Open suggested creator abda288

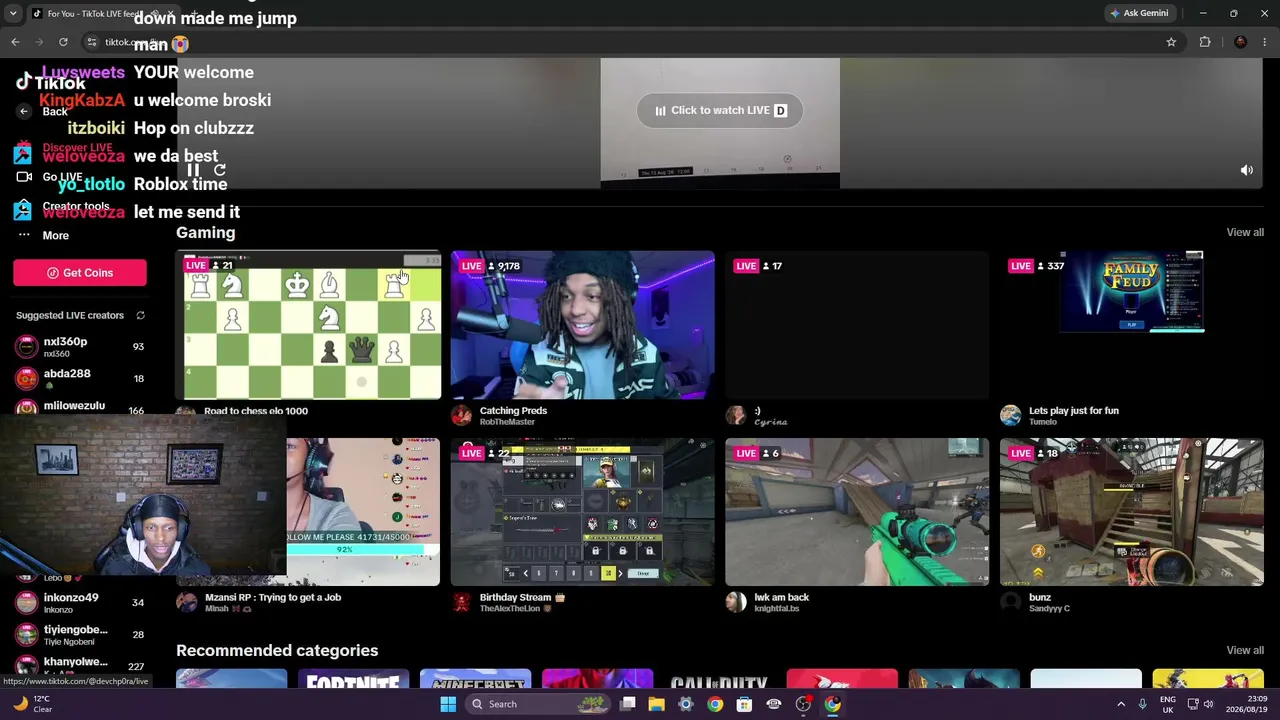pyautogui.click(x=80, y=379)
